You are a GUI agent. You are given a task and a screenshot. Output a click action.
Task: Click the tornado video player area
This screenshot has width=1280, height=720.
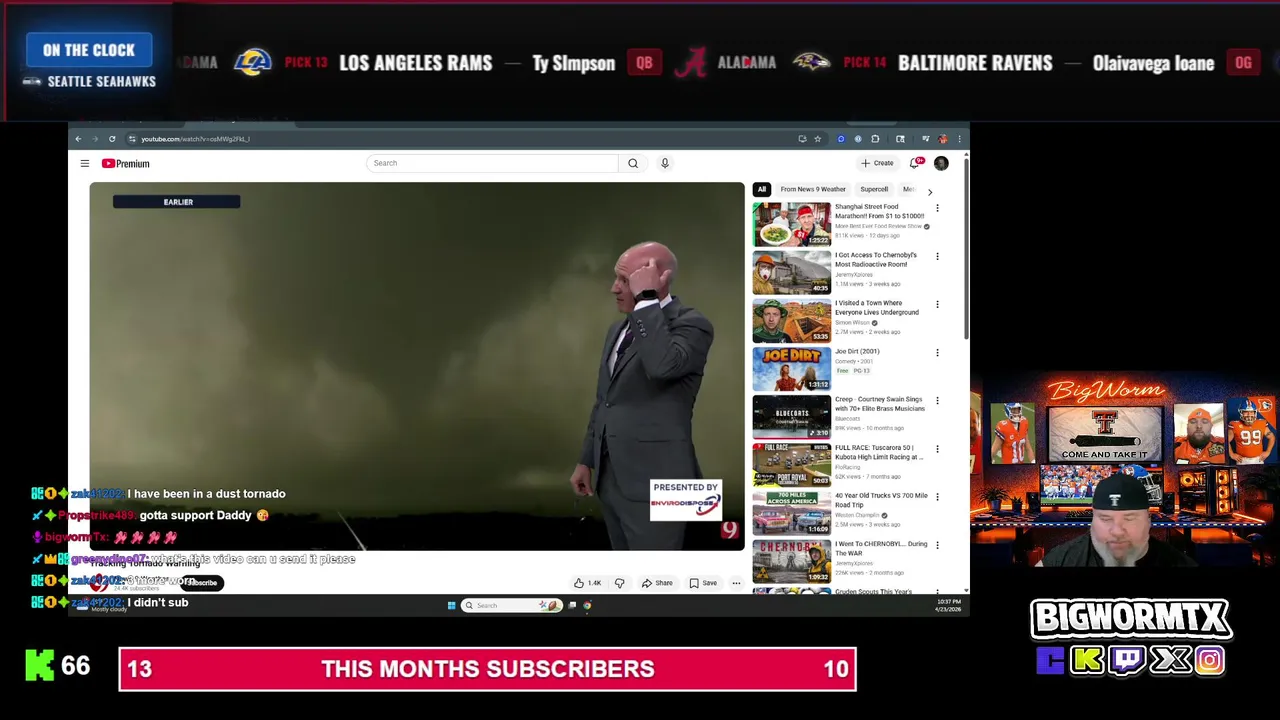[417, 366]
